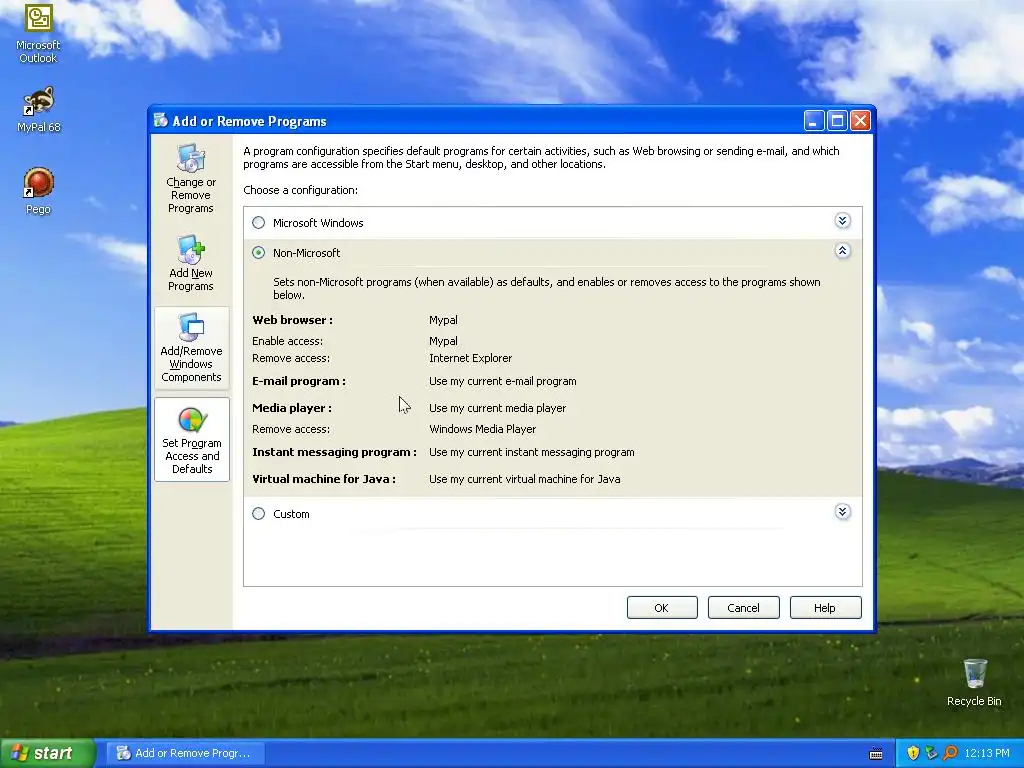Open Change or Remove Programs panel

pos(191,179)
